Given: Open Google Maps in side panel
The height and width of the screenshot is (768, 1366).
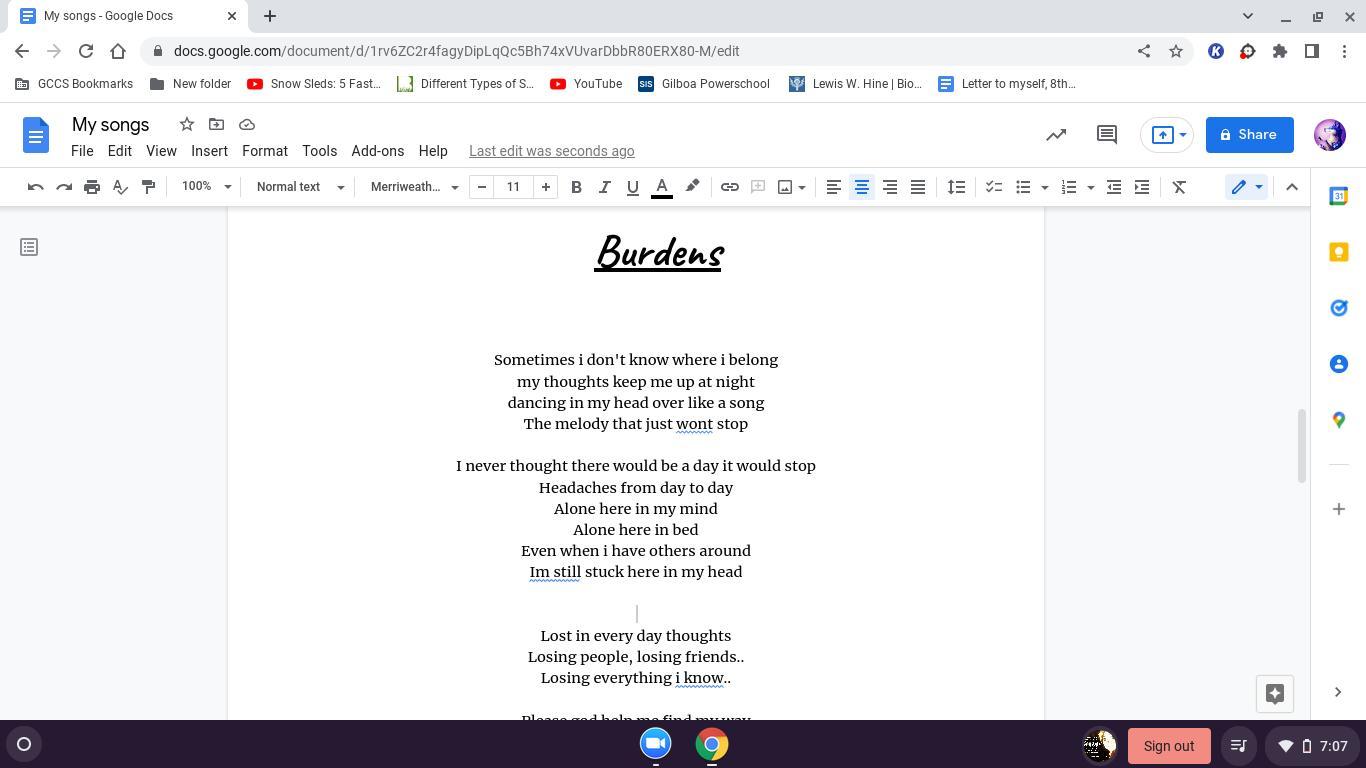Looking at the screenshot, I should tap(1339, 420).
